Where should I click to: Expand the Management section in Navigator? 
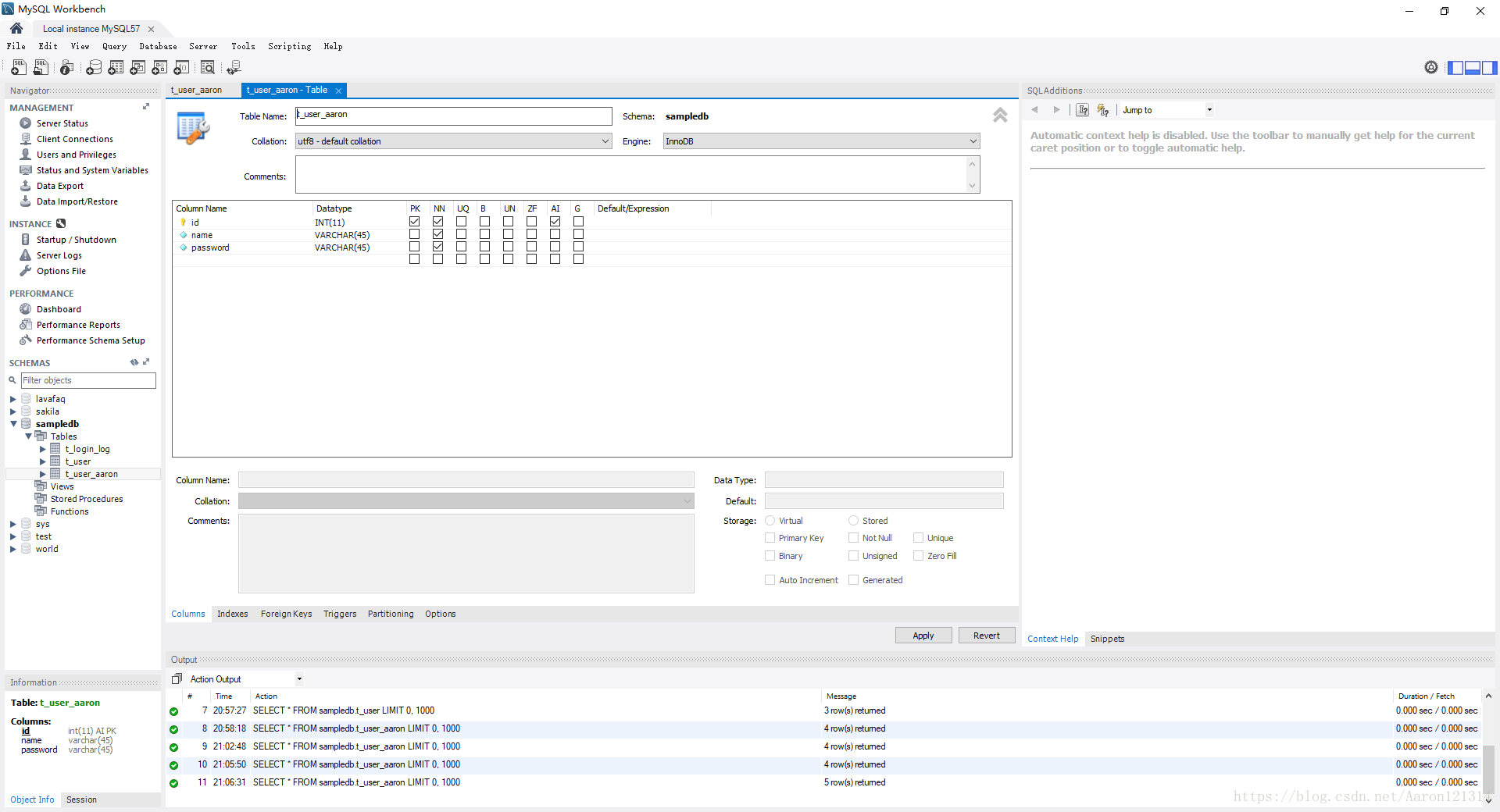click(146, 107)
